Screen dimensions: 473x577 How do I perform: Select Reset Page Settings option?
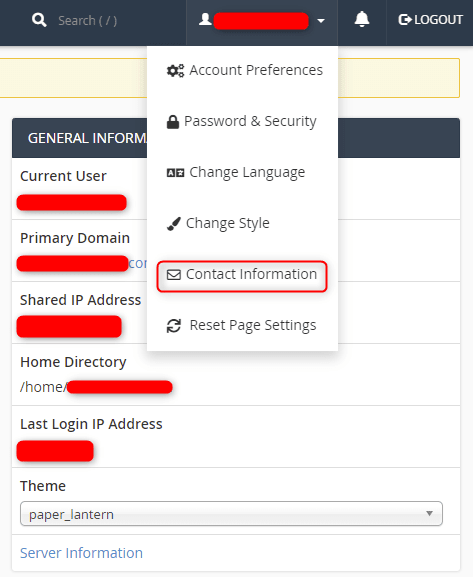click(242, 326)
